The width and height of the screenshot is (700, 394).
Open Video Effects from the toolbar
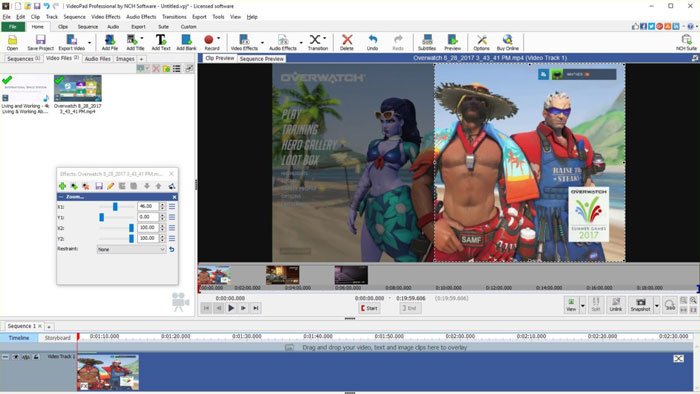coord(244,42)
